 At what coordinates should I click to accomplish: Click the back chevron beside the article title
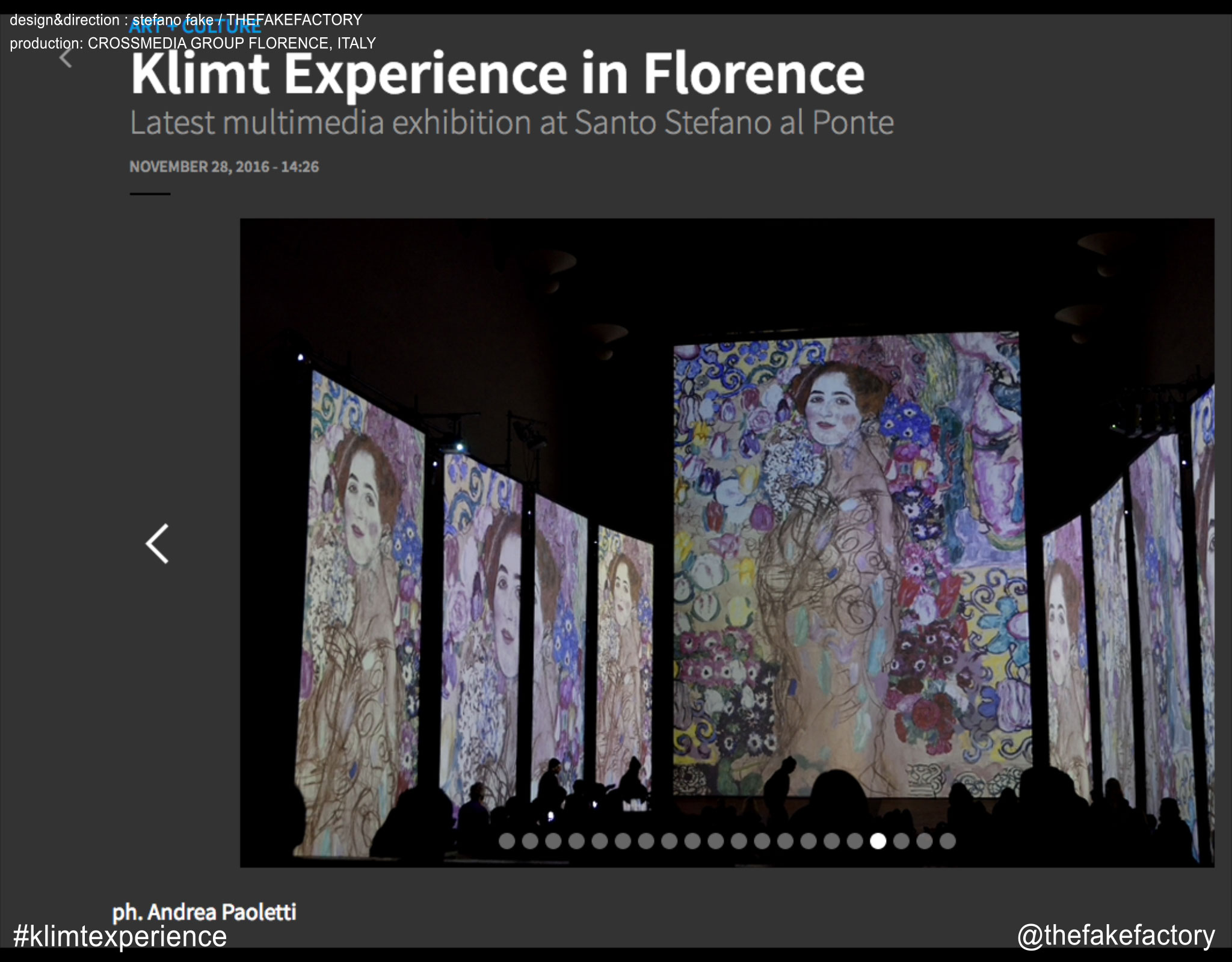pyautogui.click(x=66, y=58)
